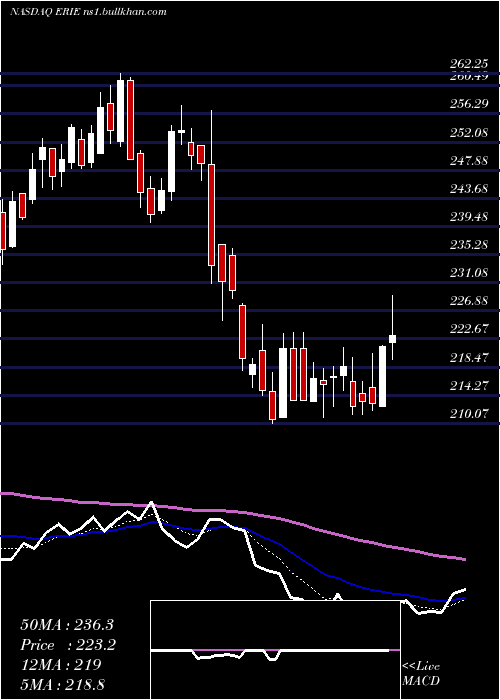Click the 12MA : 219 readout

[61, 665]
